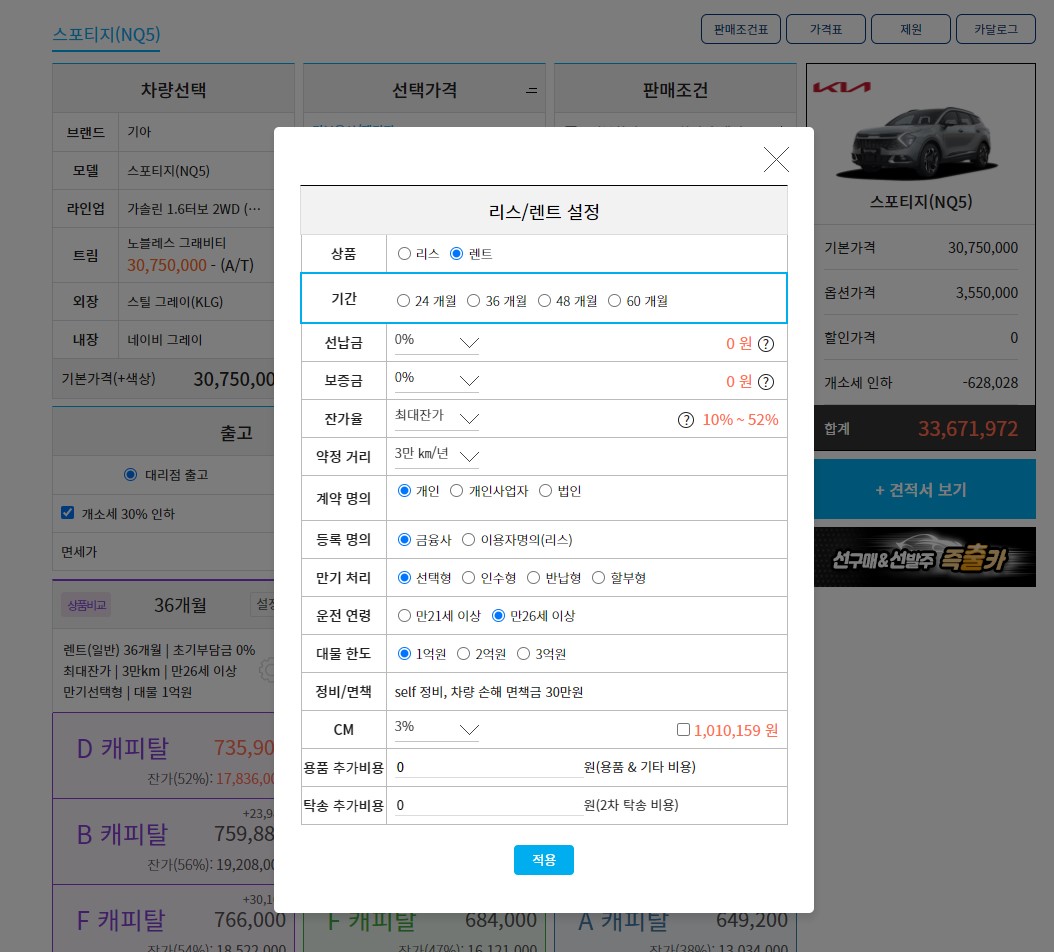The height and width of the screenshot is (952, 1054).
Task: Click the 내장 네이비 그레이 field
Action: coord(195,340)
